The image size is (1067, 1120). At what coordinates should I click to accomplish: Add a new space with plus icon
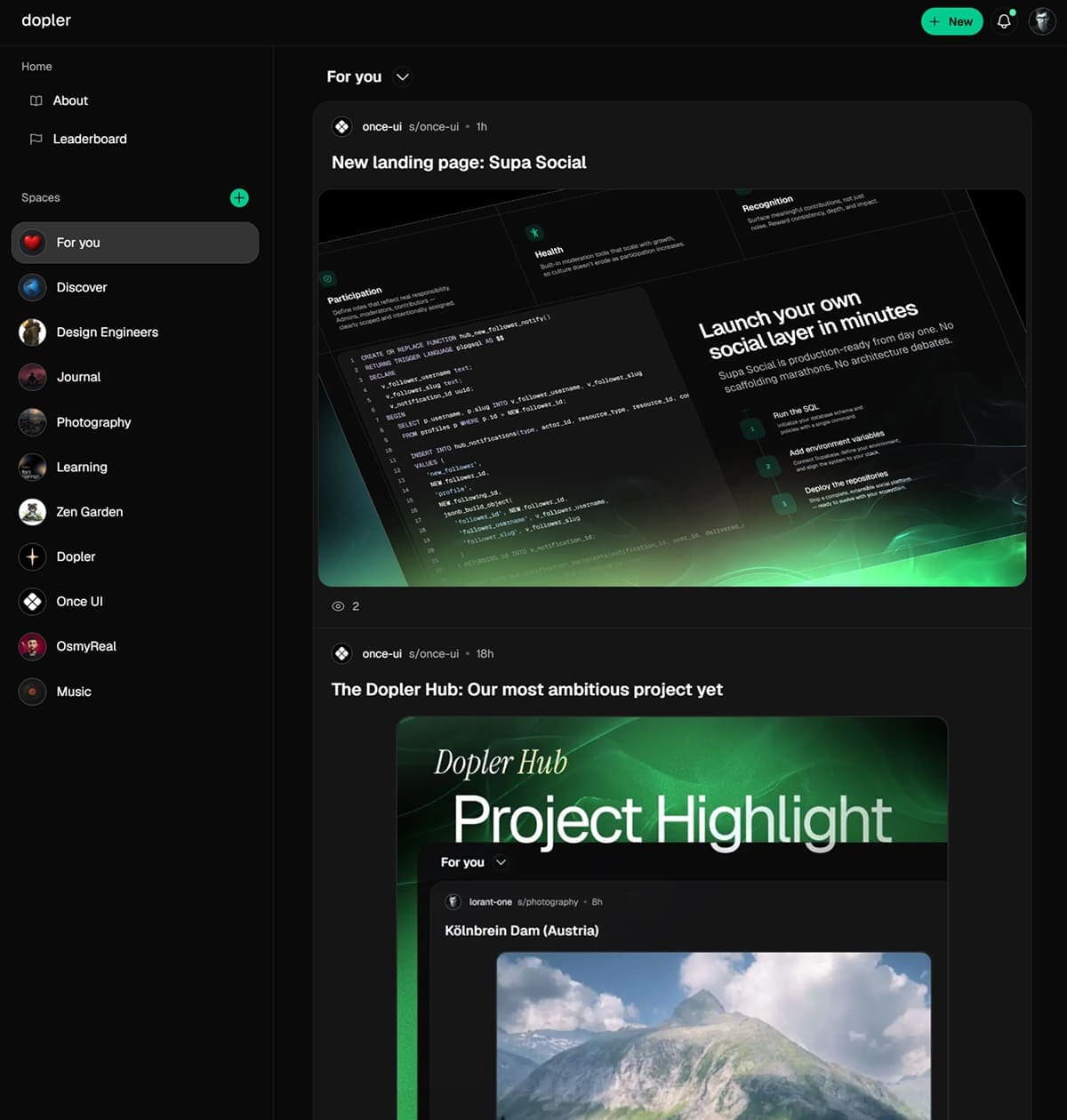tap(239, 198)
